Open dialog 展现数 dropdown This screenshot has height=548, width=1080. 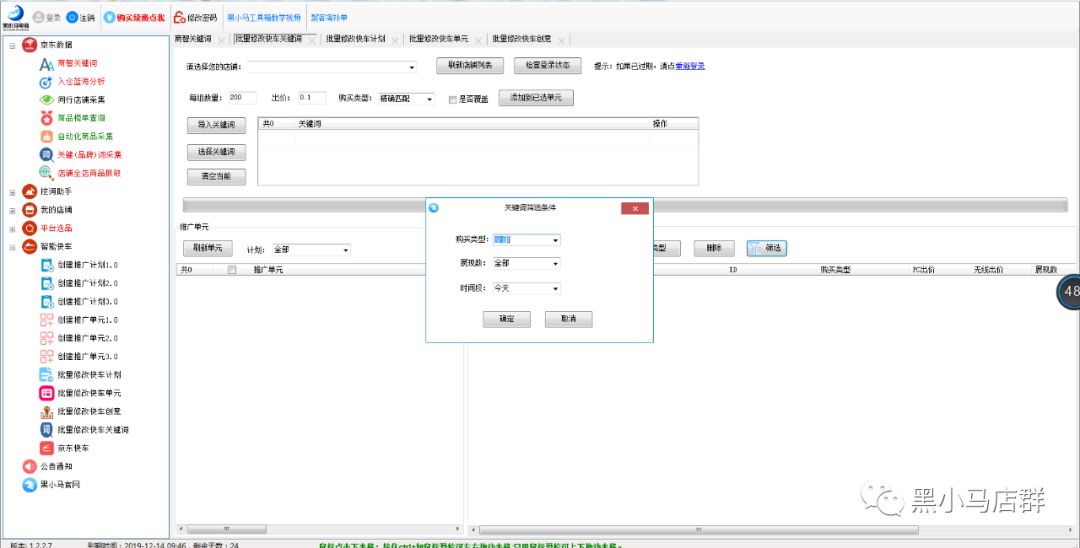coord(526,263)
